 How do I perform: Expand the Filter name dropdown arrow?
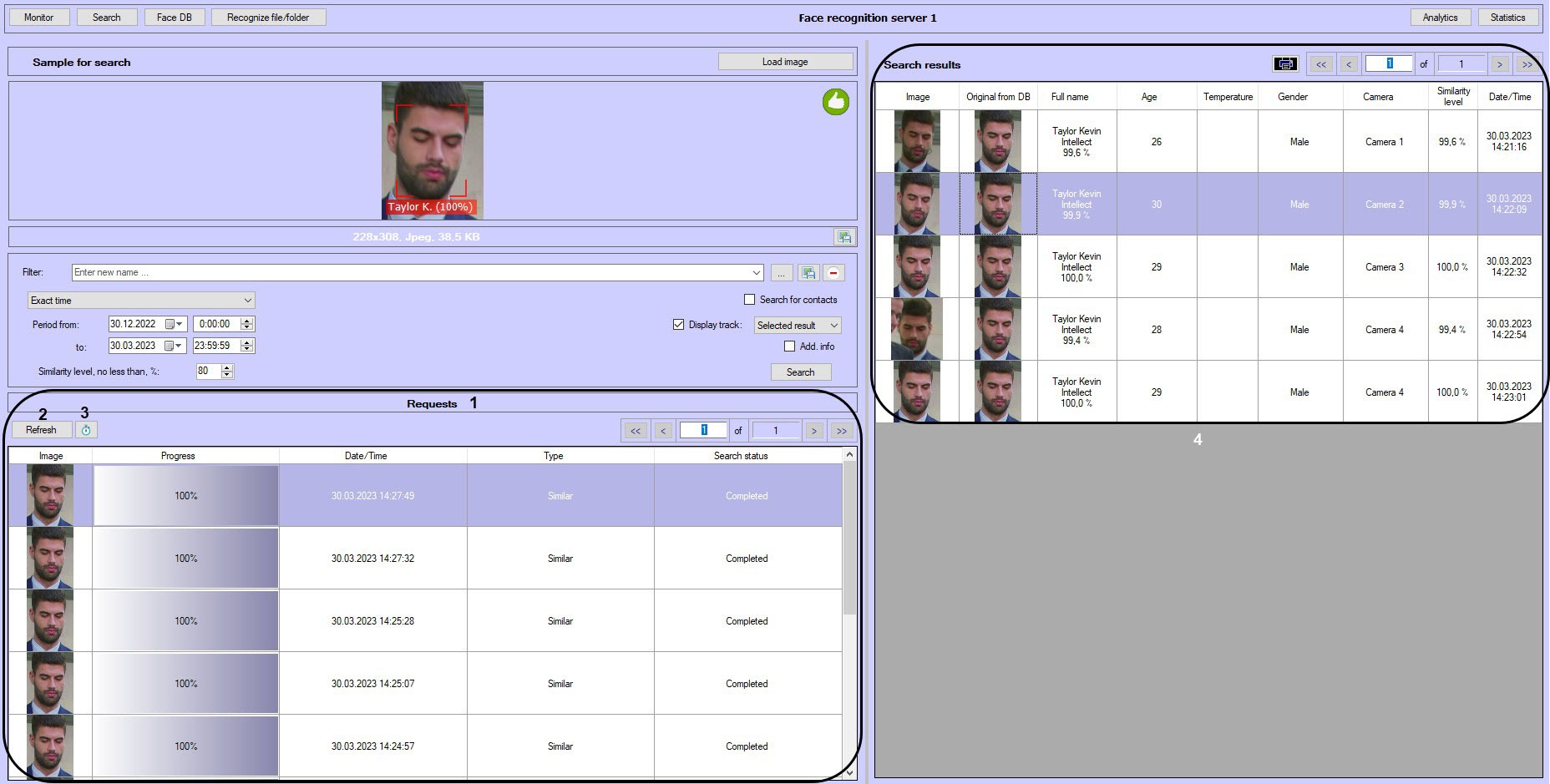756,273
